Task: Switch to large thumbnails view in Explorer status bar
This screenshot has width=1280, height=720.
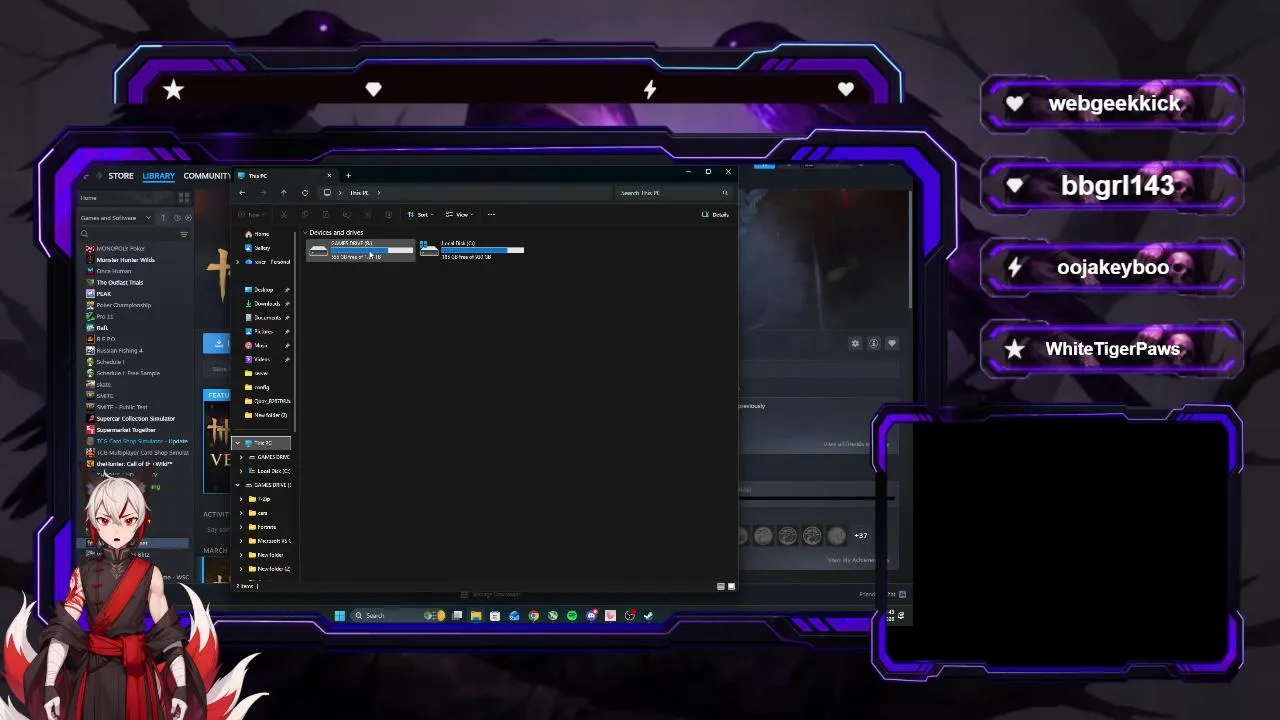Action: [731, 586]
